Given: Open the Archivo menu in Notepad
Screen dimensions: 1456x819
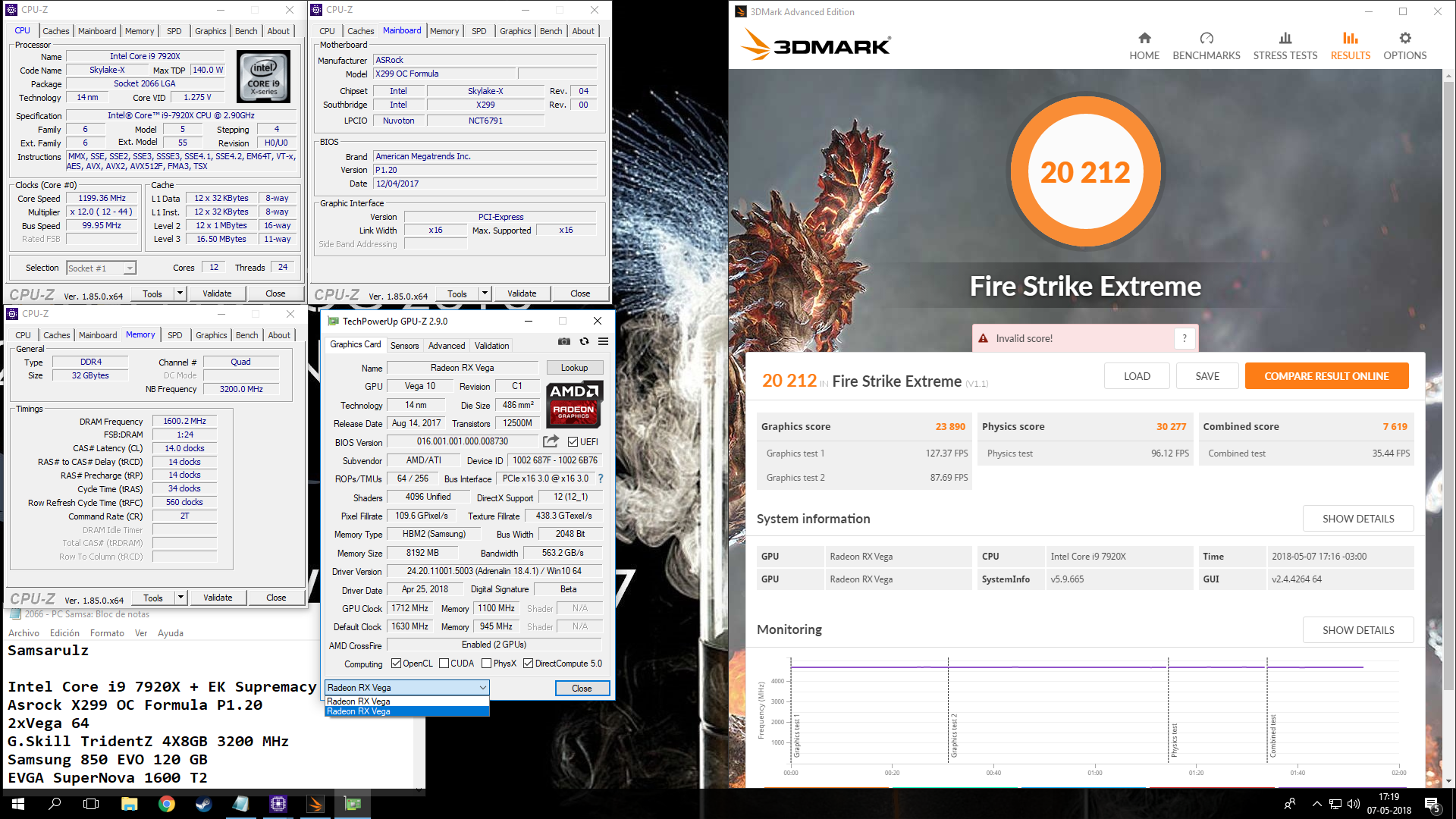Looking at the screenshot, I should (x=24, y=633).
